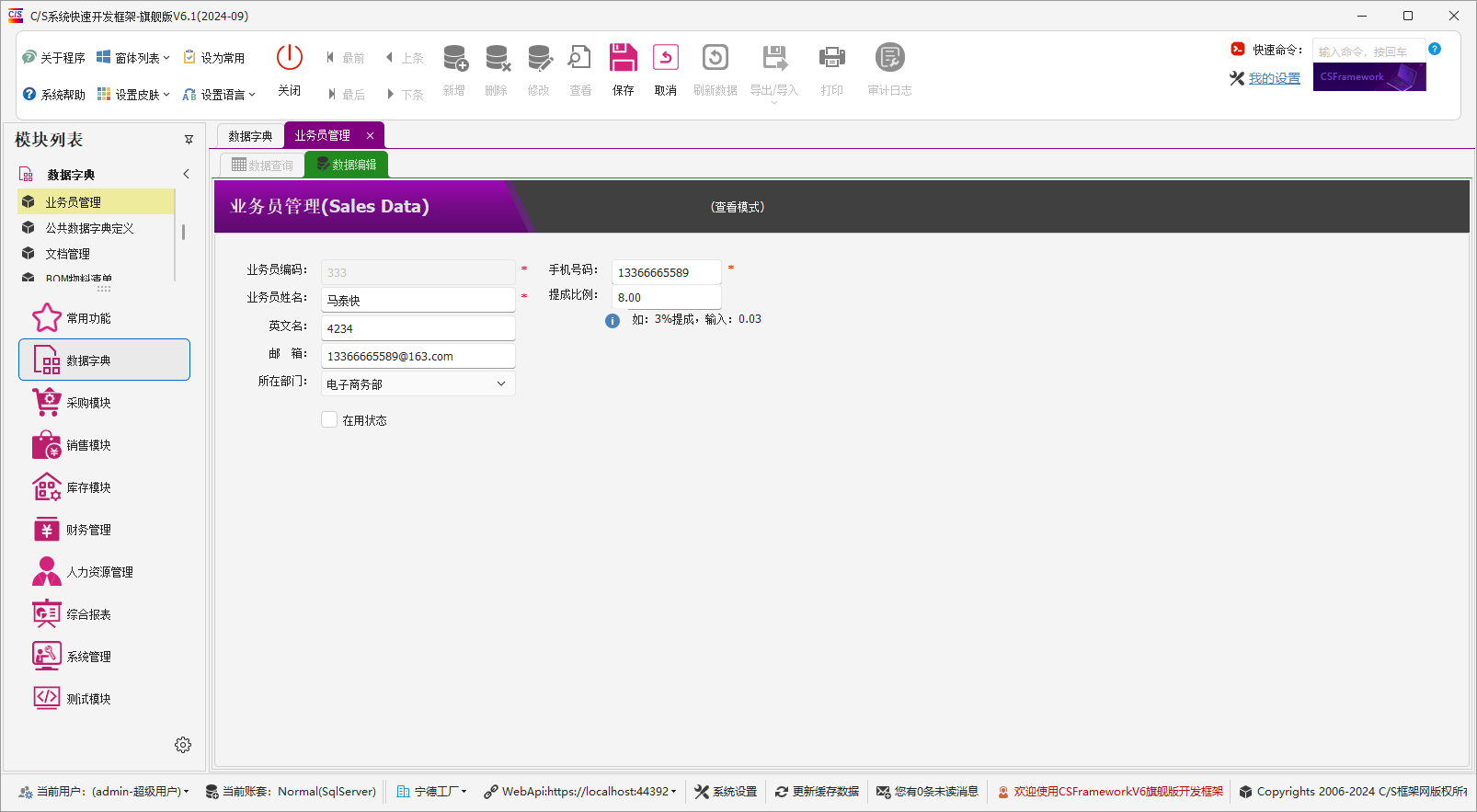The width and height of the screenshot is (1477, 812).
Task: Select Public data dictionary definition (公共数据字典定义) item
Action: tap(96, 227)
